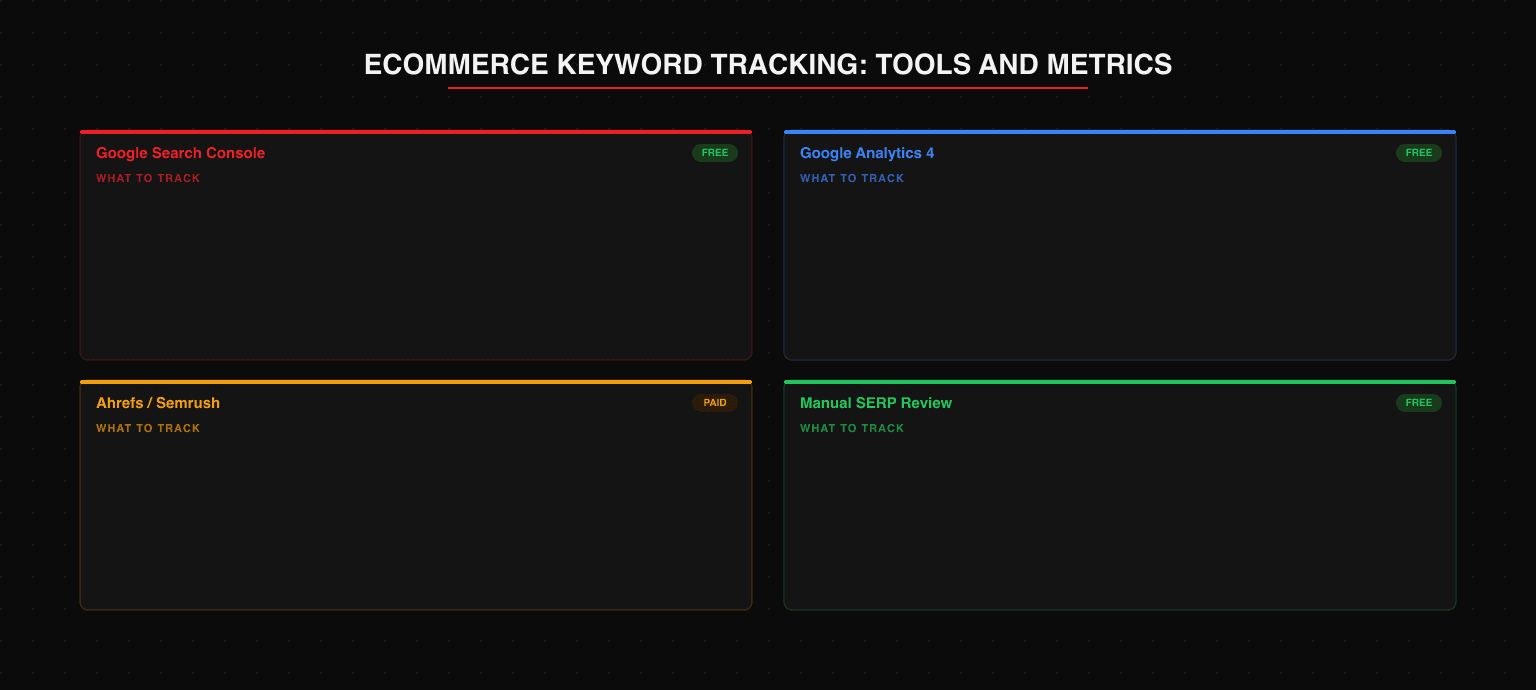This screenshot has width=1536, height=690.
Task: Click 'What to track' under Manual SERP Review
Action: pyautogui.click(x=852, y=428)
